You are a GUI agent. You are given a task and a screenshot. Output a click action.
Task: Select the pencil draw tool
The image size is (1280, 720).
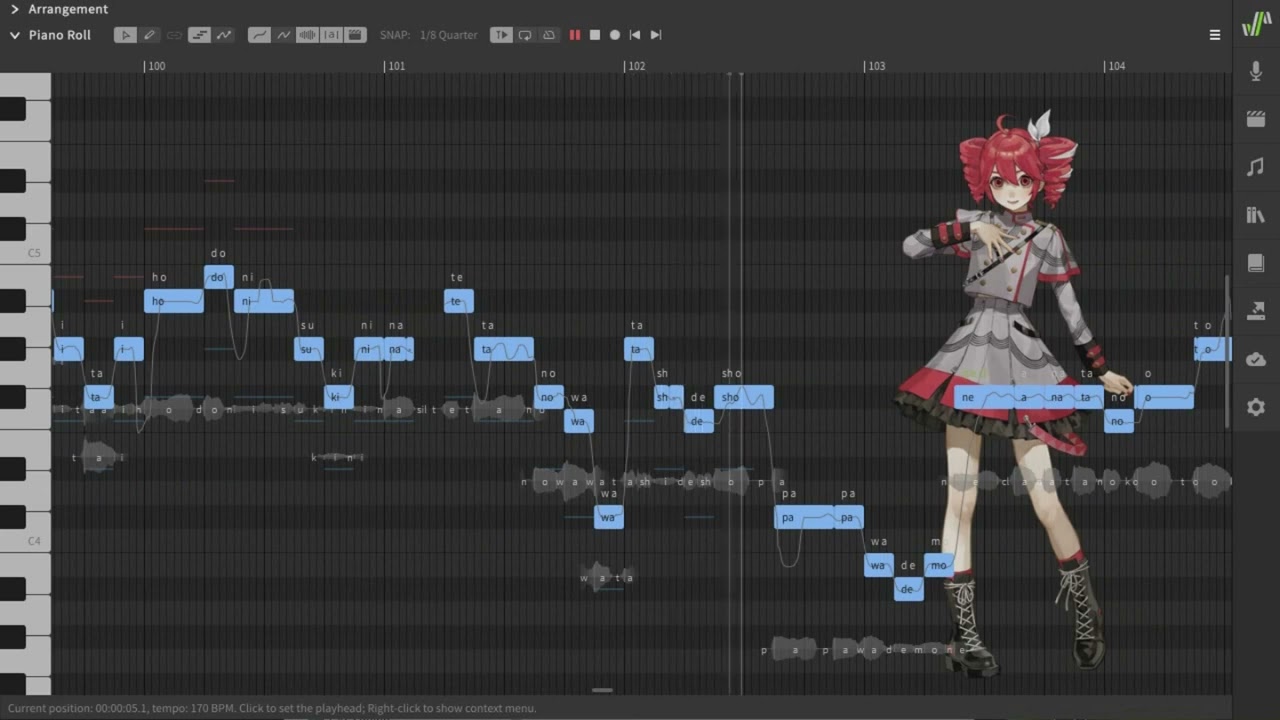pyautogui.click(x=149, y=35)
